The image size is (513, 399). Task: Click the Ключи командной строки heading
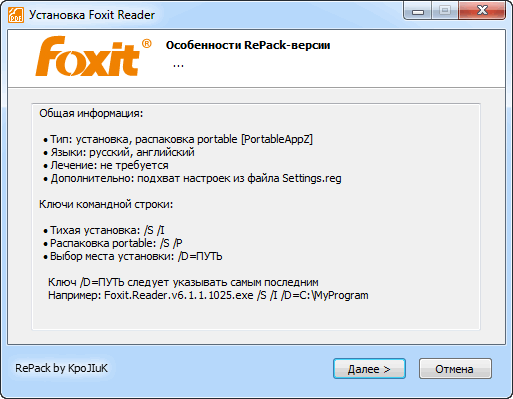click(106, 204)
